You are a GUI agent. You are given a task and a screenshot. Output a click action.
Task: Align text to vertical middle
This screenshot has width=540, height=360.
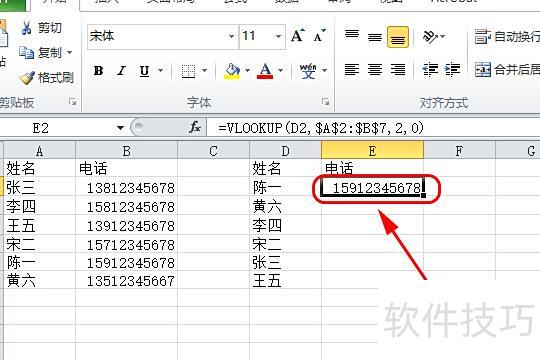tap(375, 37)
